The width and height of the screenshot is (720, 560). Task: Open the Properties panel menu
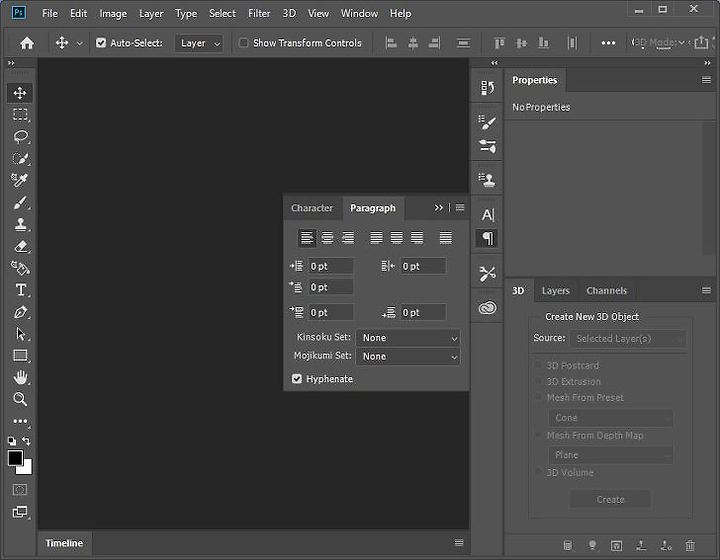[706, 80]
